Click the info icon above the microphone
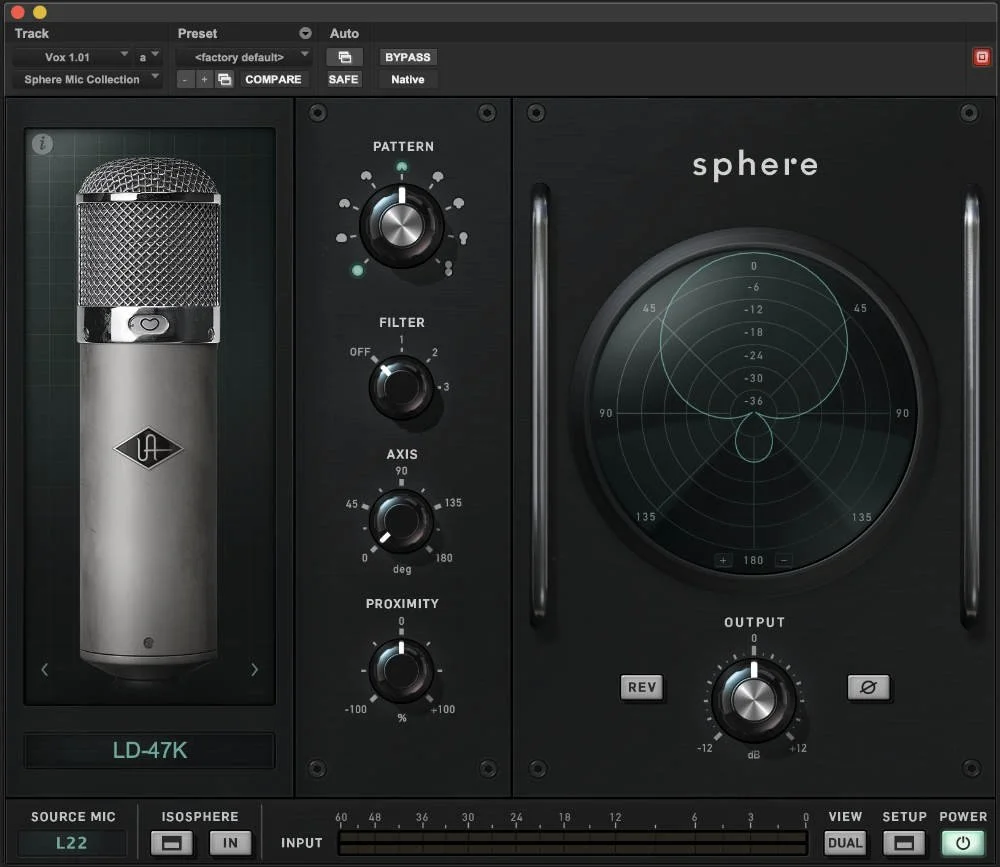Image resolution: width=1000 pixels, height=867 pixels. click(43, 144)
